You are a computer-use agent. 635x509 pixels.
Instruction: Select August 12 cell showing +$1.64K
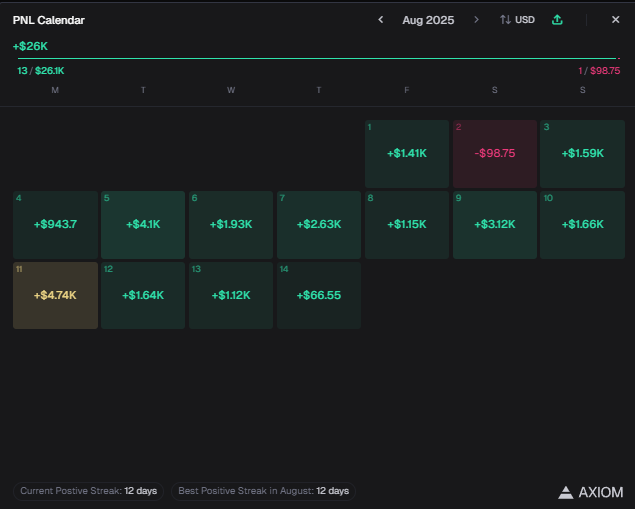[143, 296]
